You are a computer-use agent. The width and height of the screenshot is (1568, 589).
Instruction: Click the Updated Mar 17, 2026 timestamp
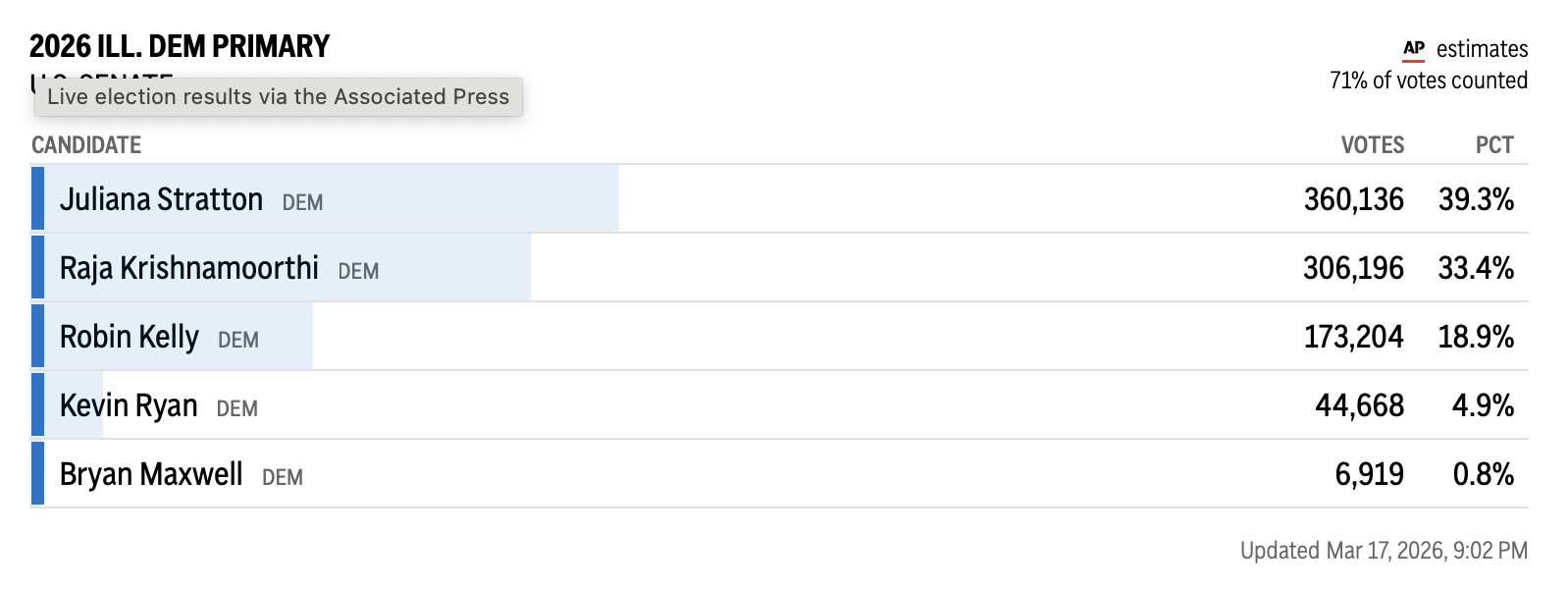(1384, 551)
